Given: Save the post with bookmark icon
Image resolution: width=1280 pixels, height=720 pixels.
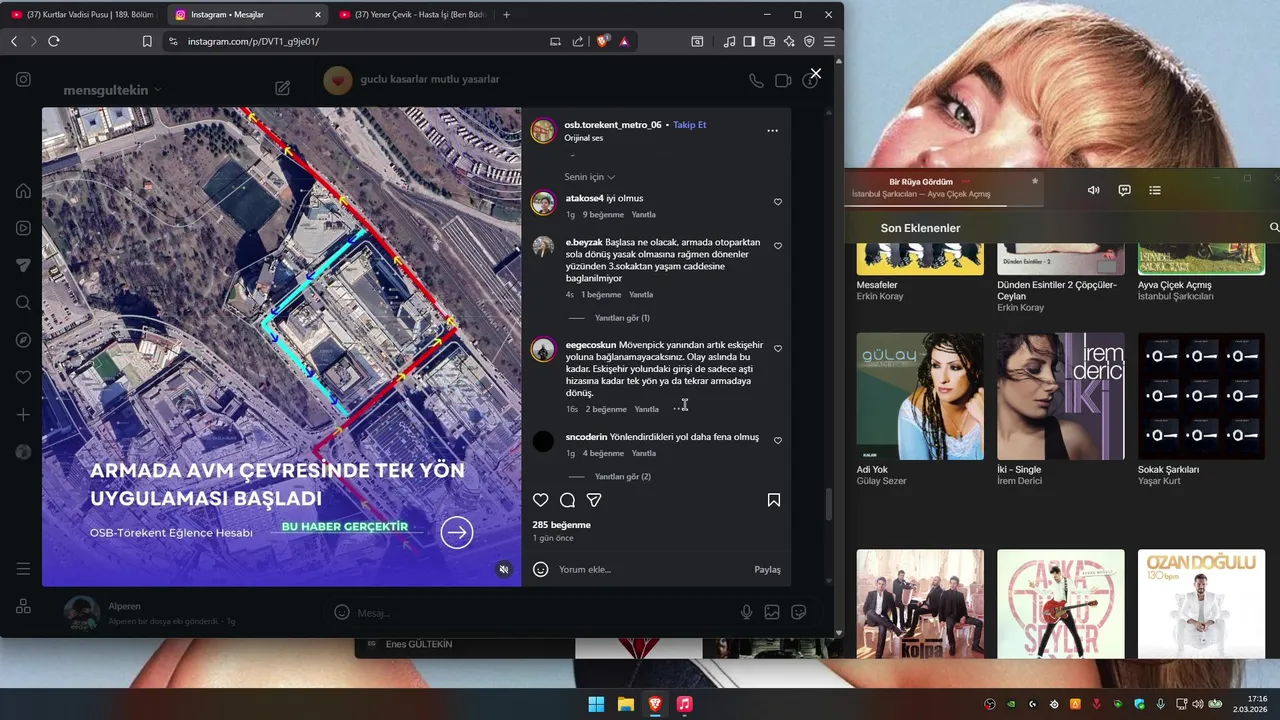Looking at the screenshot, I should 773,500.
